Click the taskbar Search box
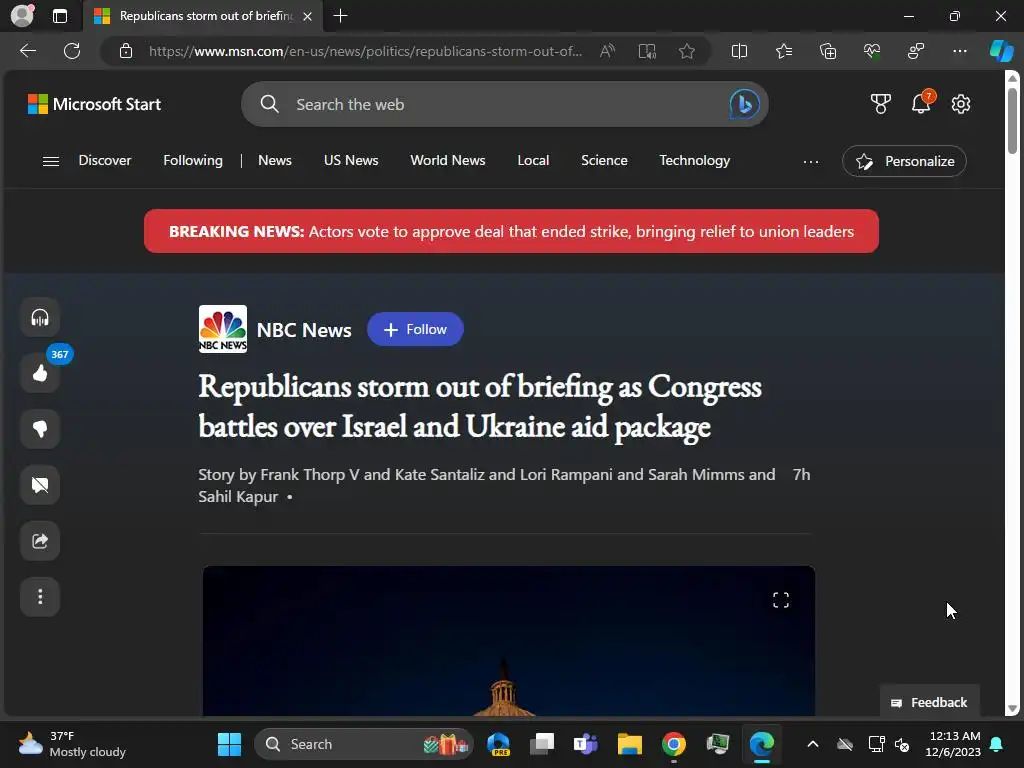1024x768 pixels. pyautogui.click(x=364, y=744)
